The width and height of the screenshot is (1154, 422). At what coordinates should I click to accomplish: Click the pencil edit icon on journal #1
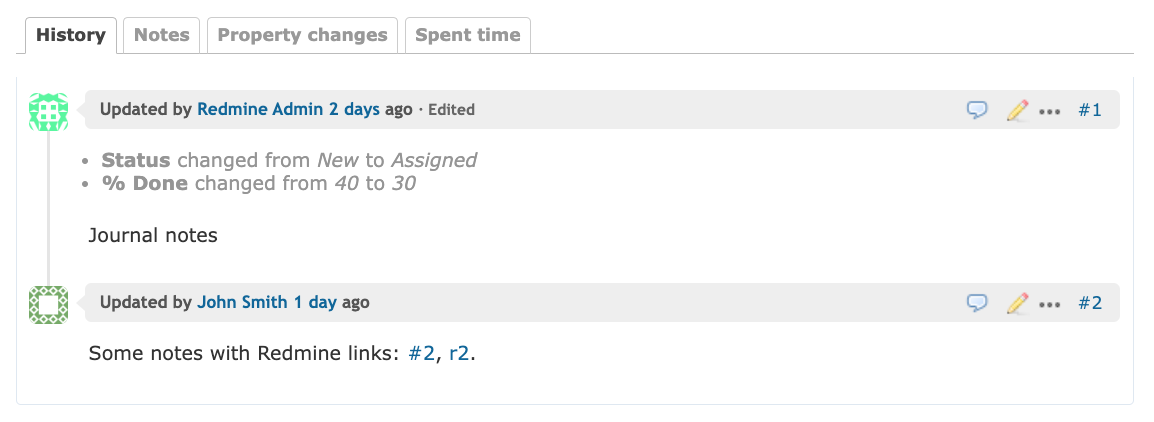(x=1017, y=110)
